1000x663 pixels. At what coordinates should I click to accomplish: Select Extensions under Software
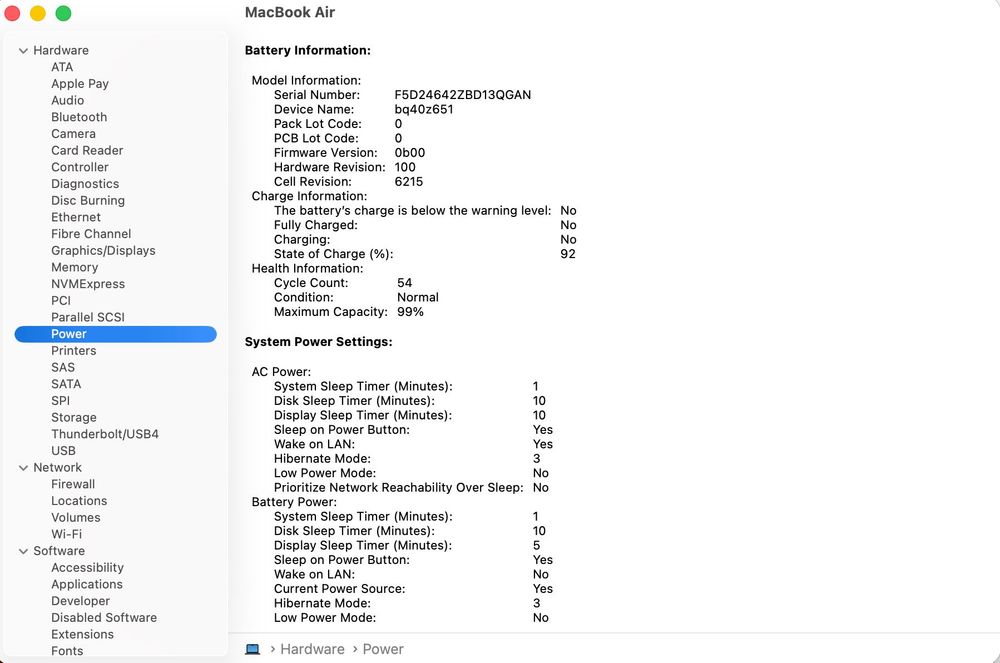coord(82,634)
